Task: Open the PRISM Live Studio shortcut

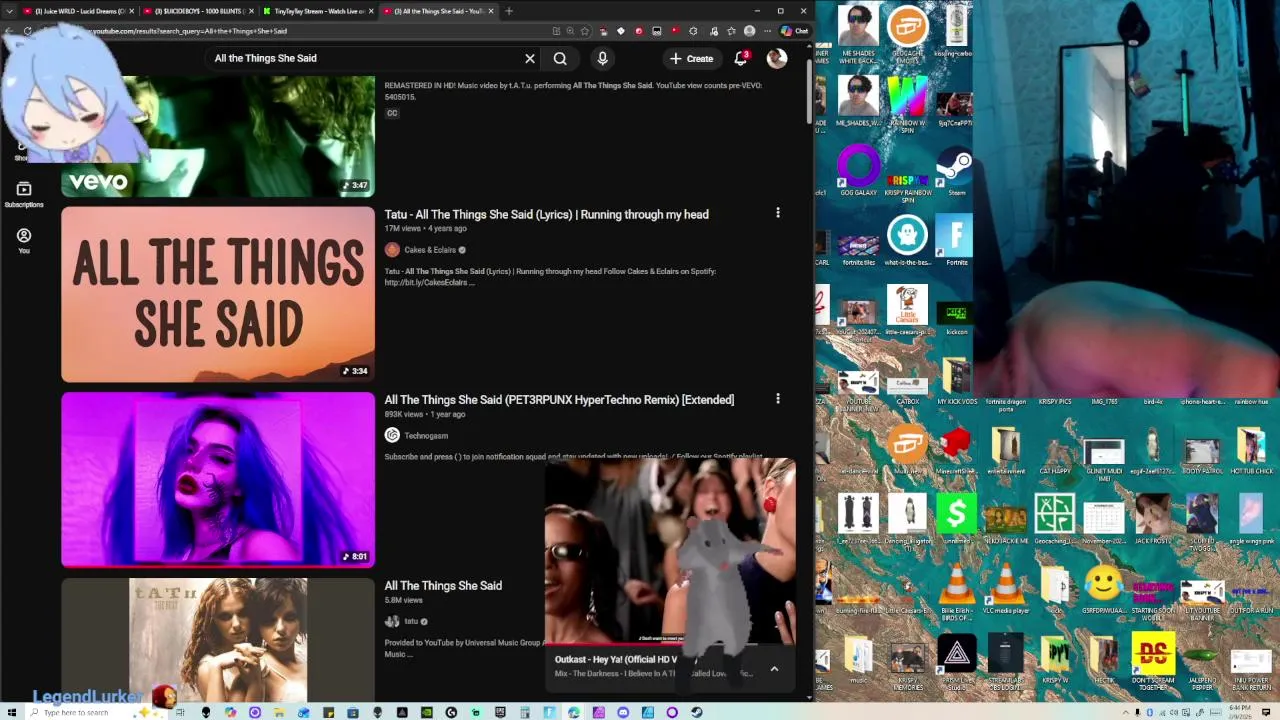Action: pos(957,663)
